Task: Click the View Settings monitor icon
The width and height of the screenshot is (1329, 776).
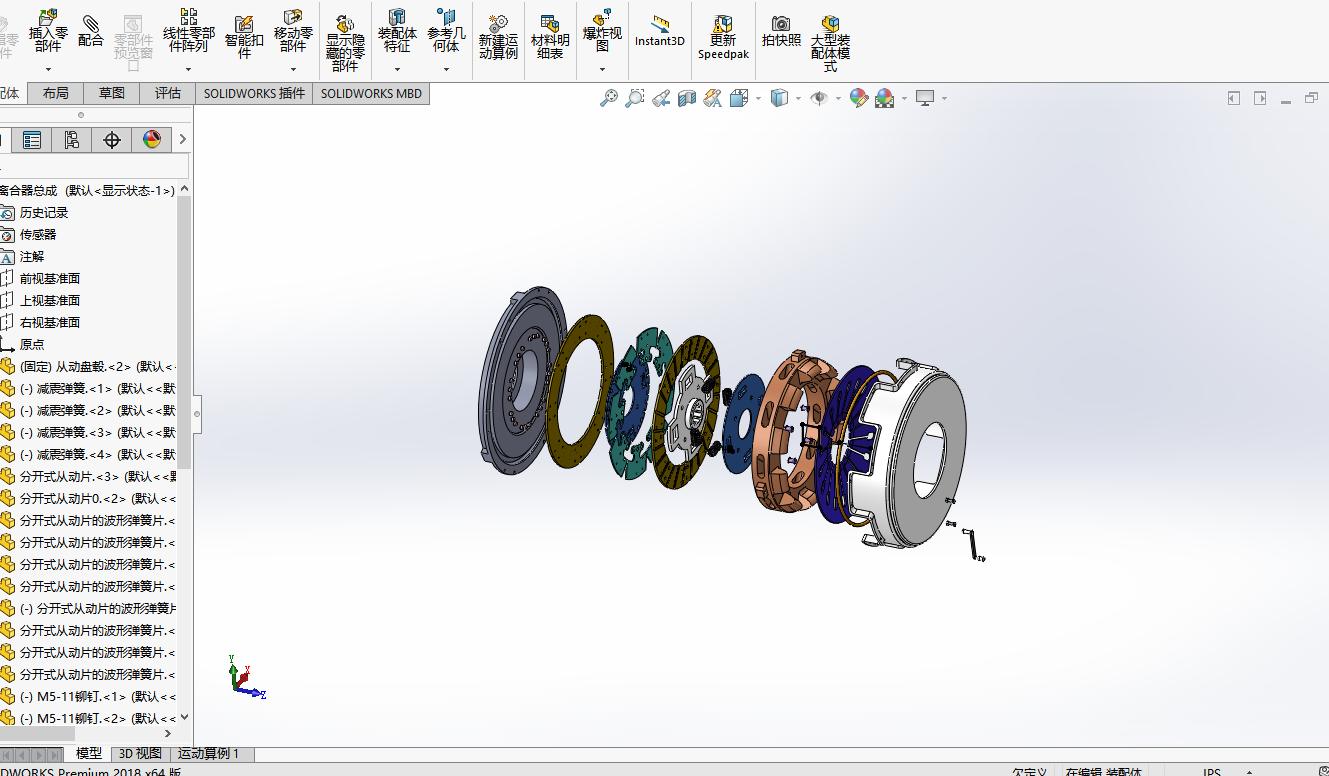Action: (925, 98)
